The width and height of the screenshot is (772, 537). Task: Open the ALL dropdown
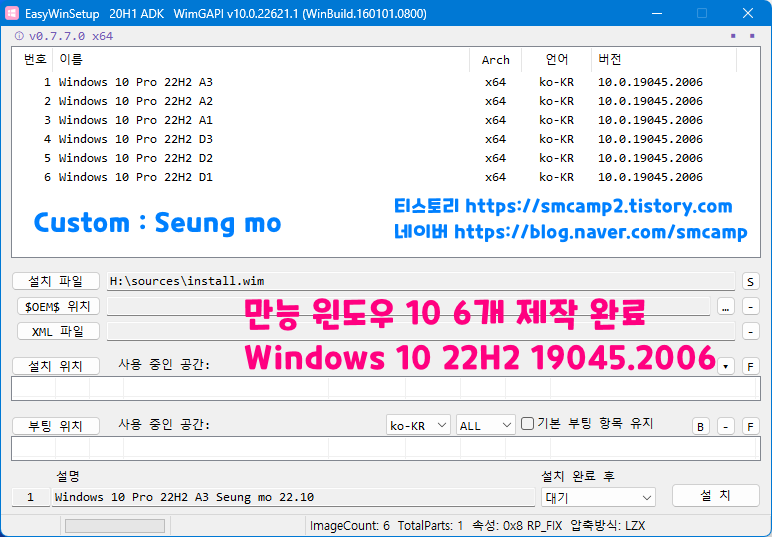[485, 425]
